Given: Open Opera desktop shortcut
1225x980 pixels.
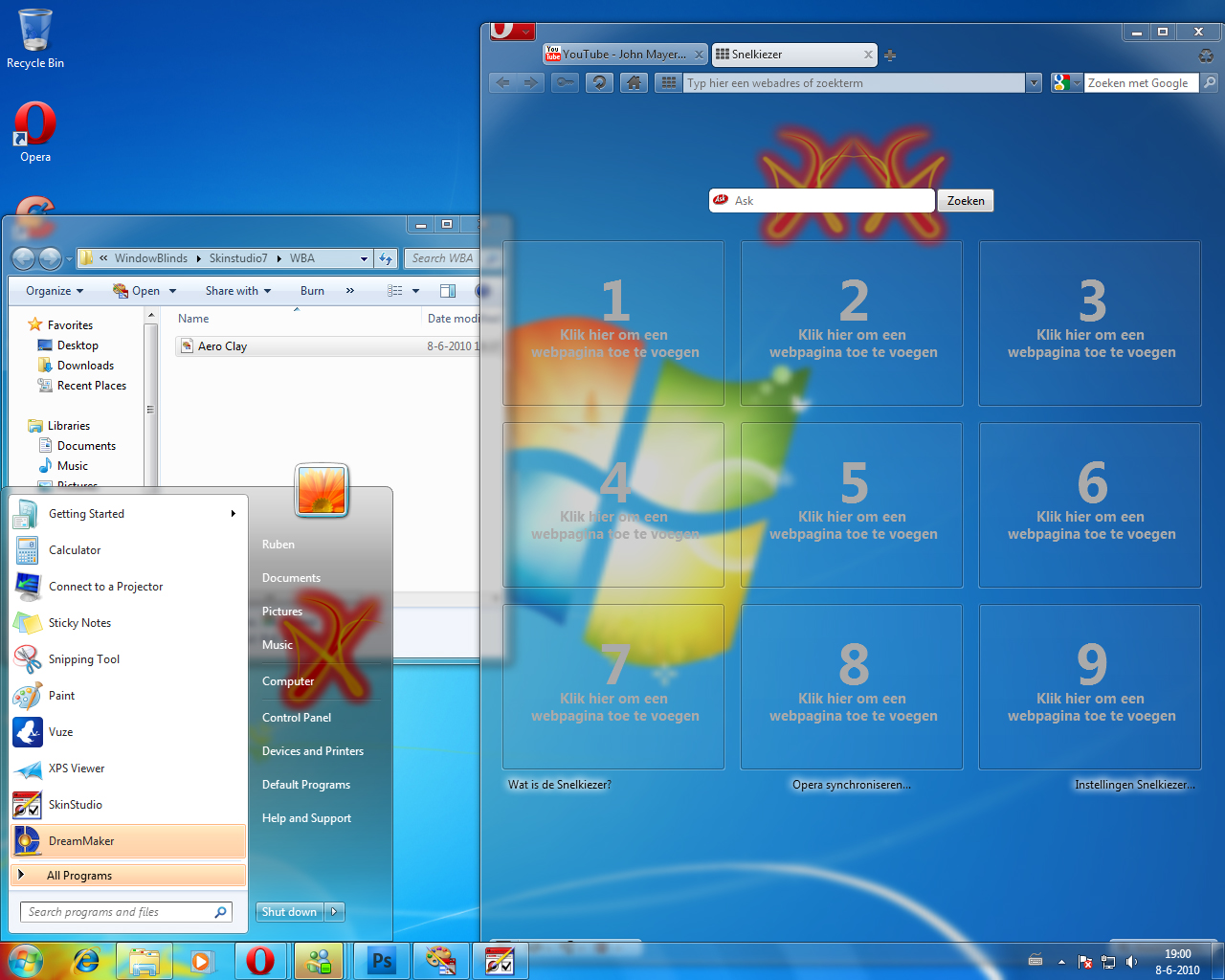Looking at the screenshot, I should click(35, 133).
